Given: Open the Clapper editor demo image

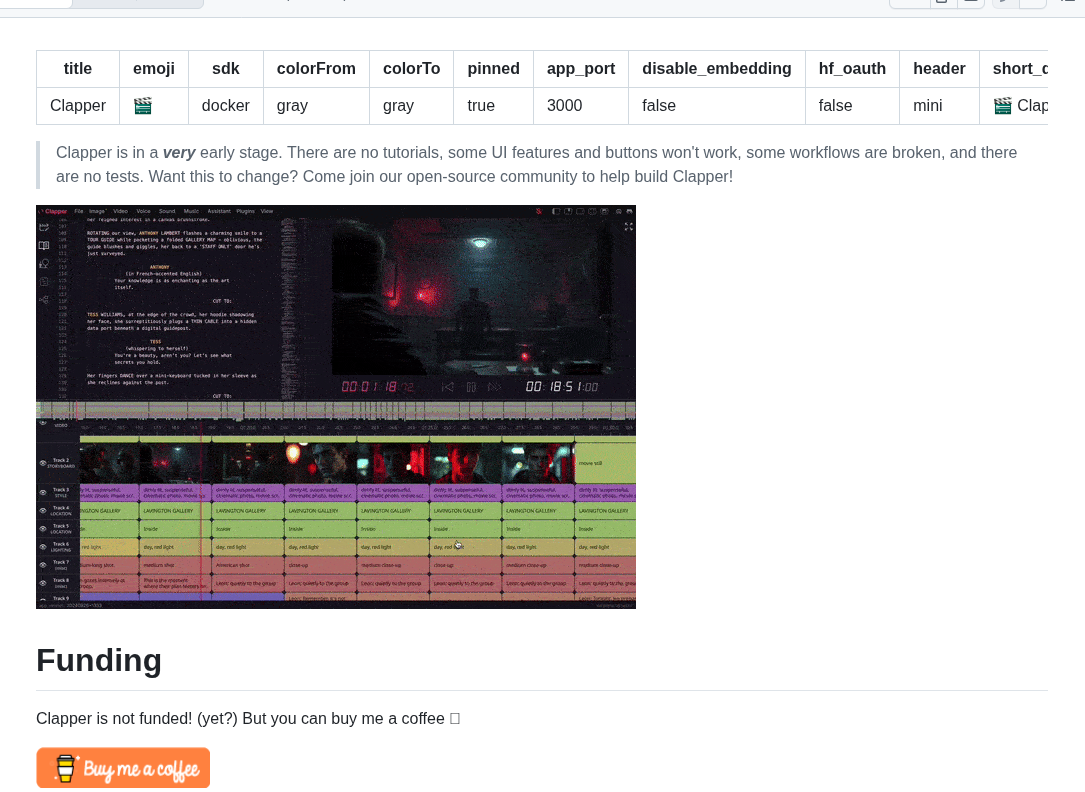Looking at the screenshot, I should point(336,407).
